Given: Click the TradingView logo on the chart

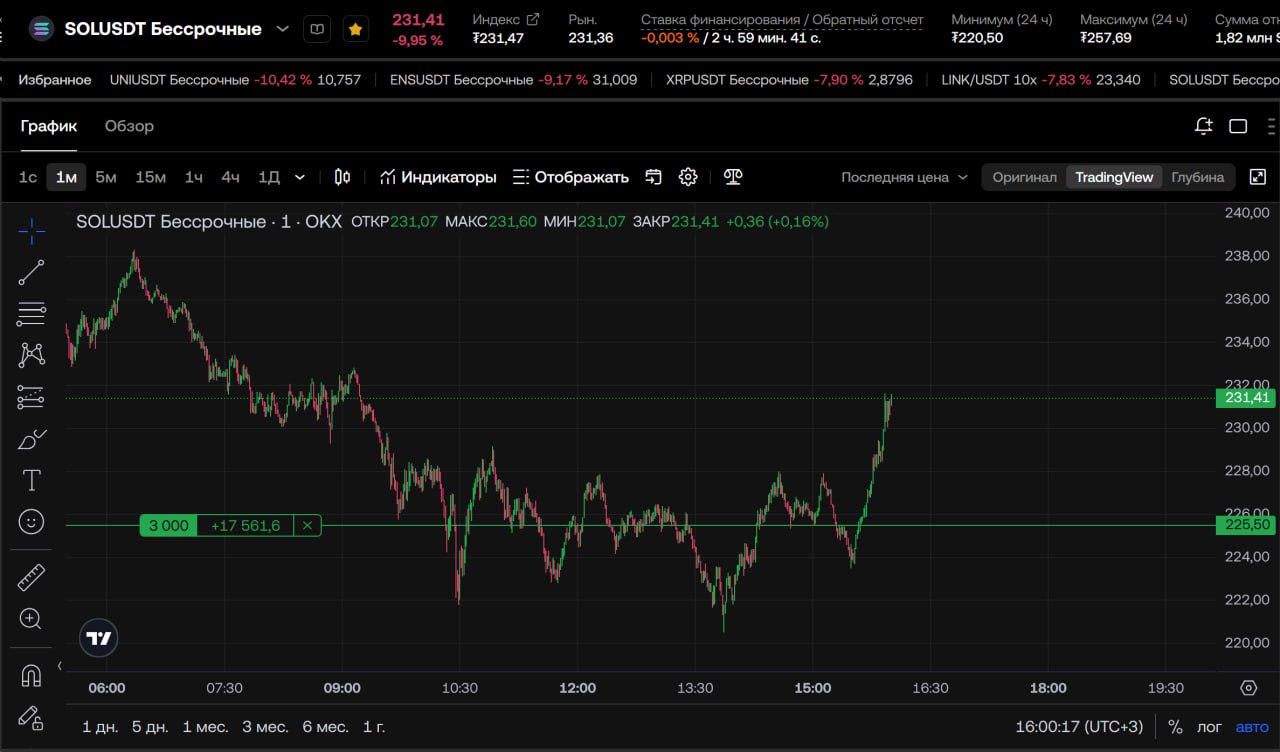Looking at the screenshot, I should click(99, 638).
